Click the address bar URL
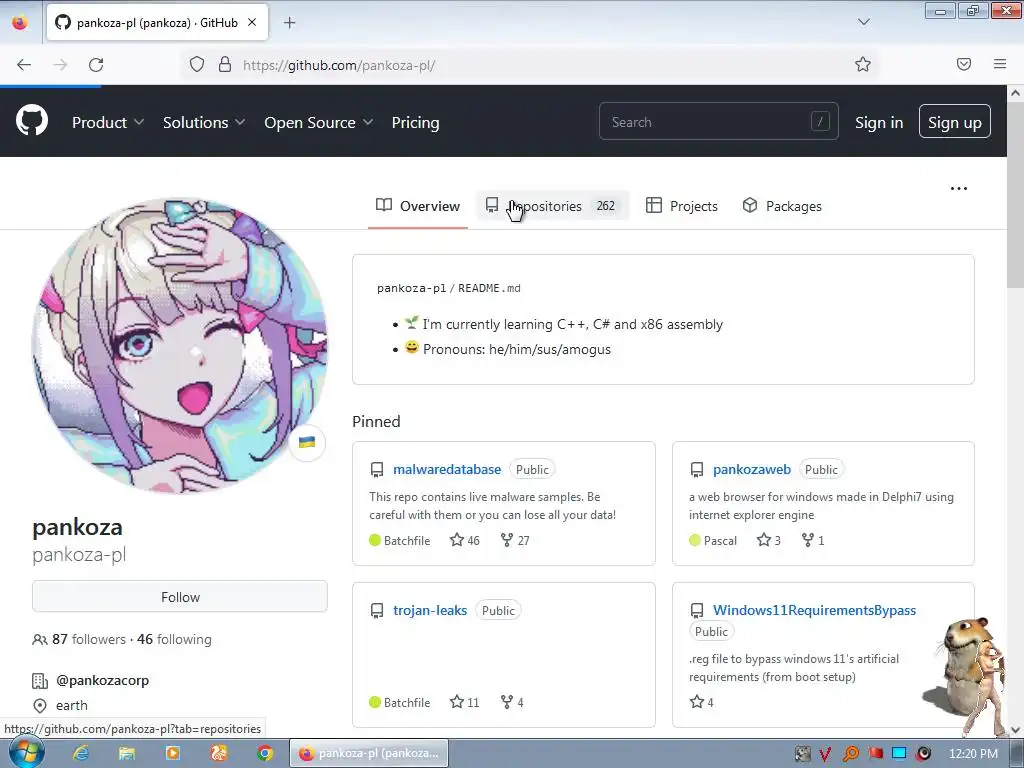This screenshot has height=768, width=1024. click(x=339, y=65)
